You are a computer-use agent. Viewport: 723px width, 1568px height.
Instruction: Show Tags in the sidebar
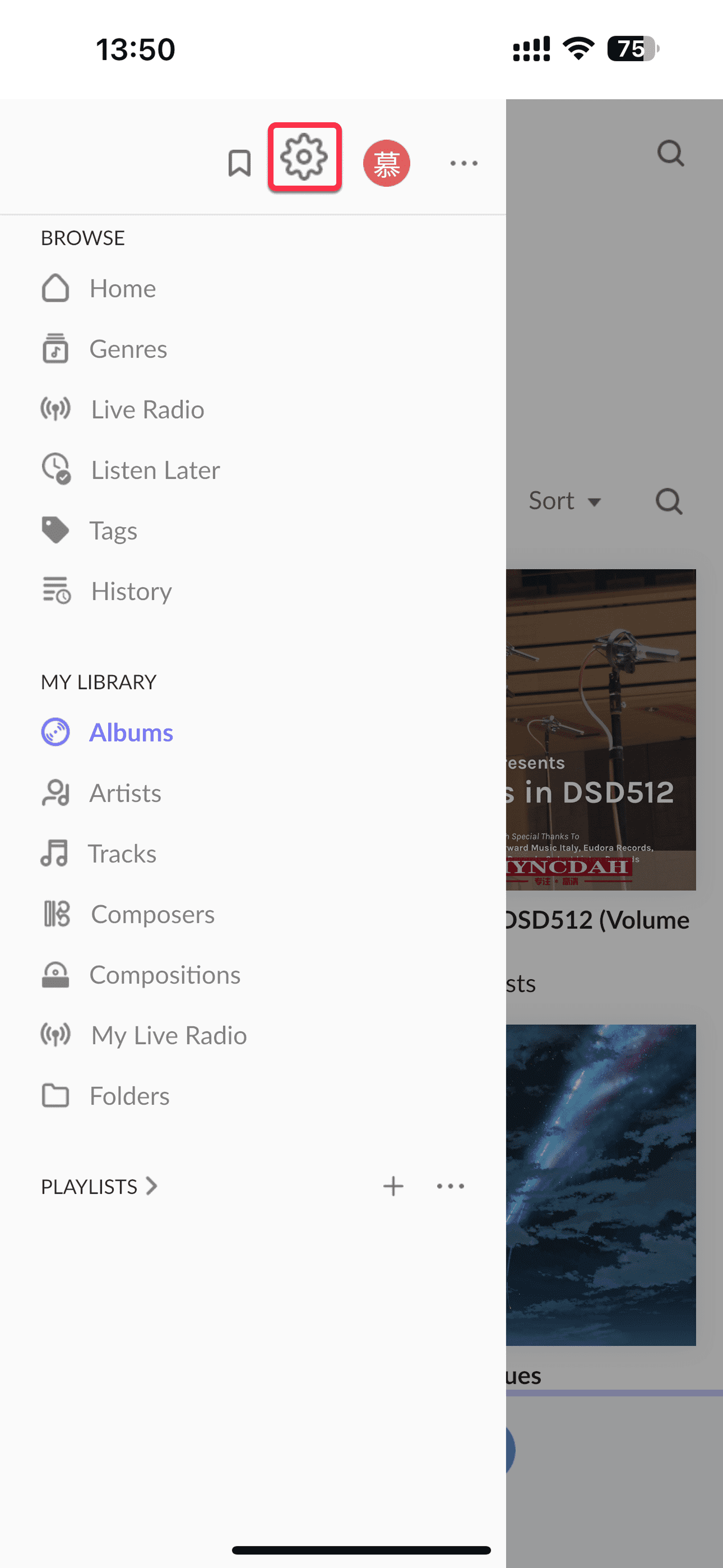[113, 531]
